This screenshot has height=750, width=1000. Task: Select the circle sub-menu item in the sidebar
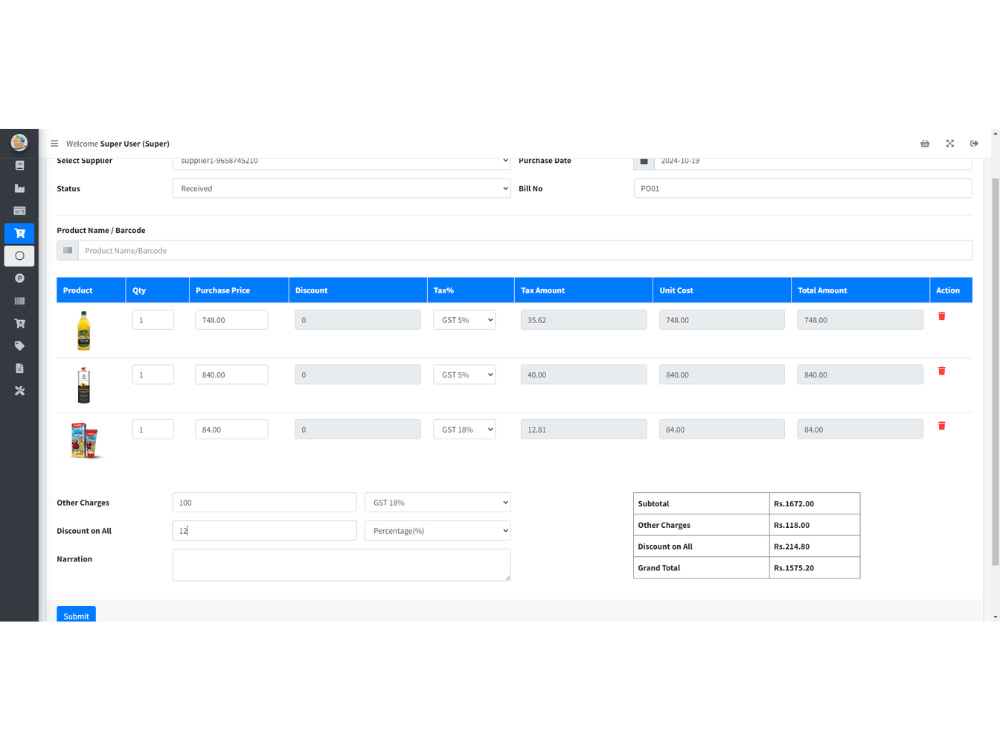(x=19, y=256)
